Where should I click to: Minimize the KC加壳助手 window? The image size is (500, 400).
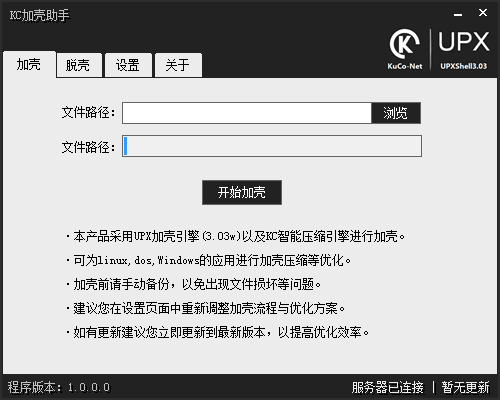[x=458, y=14]
